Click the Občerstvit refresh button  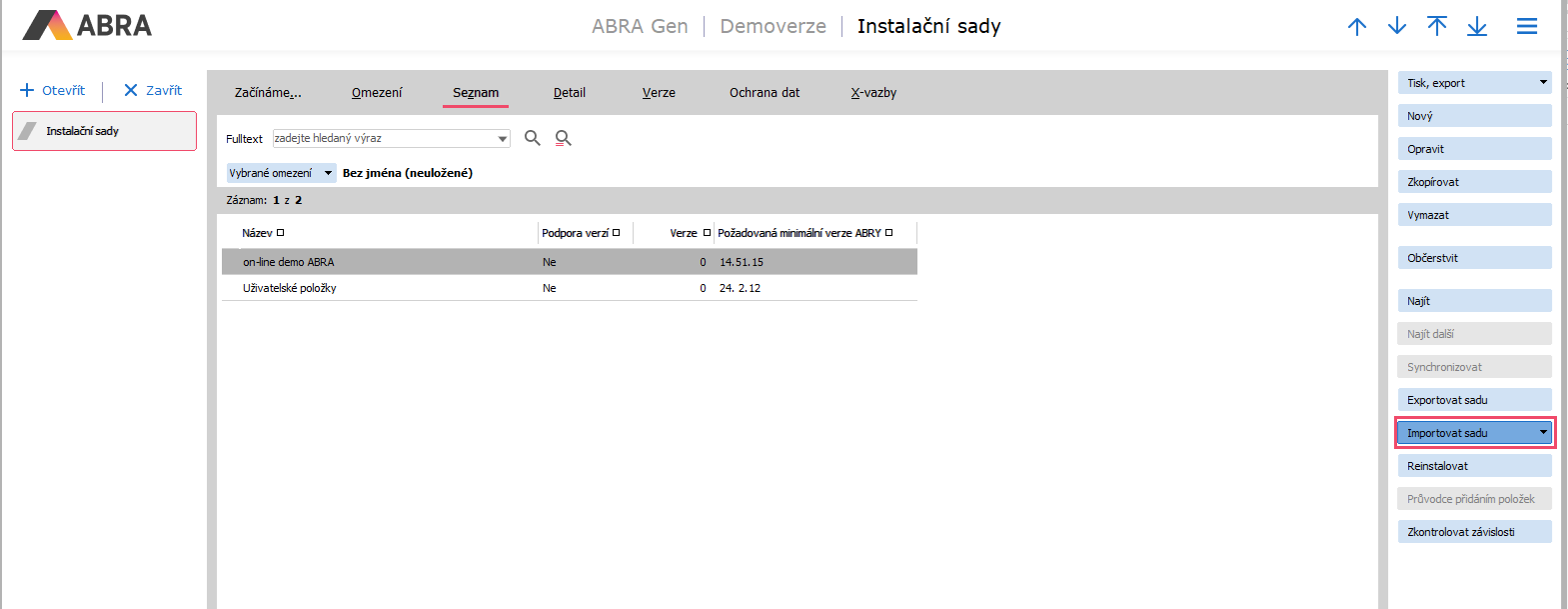[1475, 258]
